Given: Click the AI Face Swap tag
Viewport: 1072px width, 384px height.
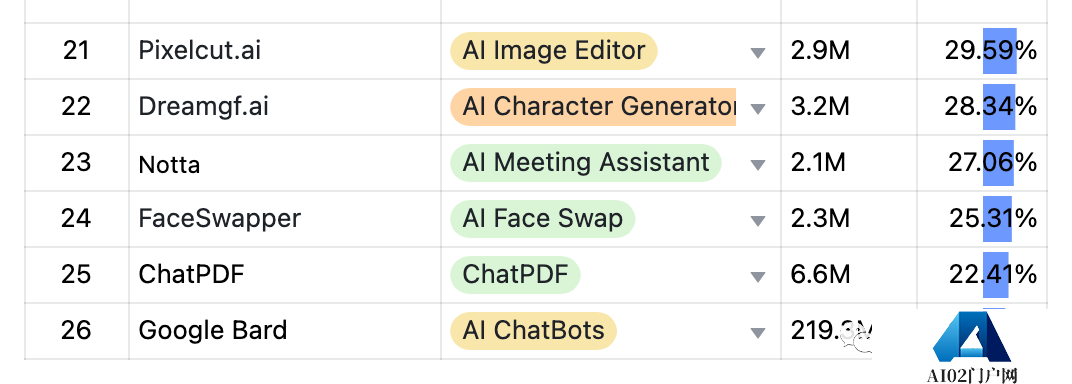Looking at the screenshot, I should tap(542, 219).
